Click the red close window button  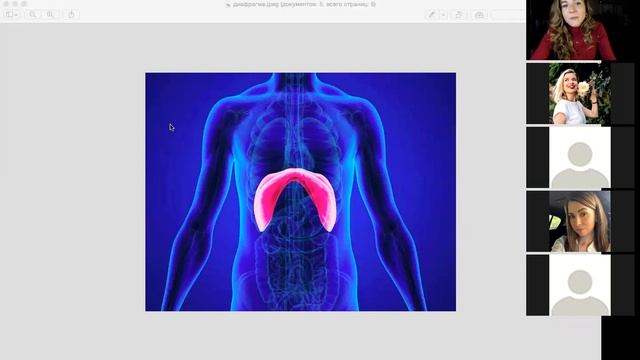coord(6,4)
